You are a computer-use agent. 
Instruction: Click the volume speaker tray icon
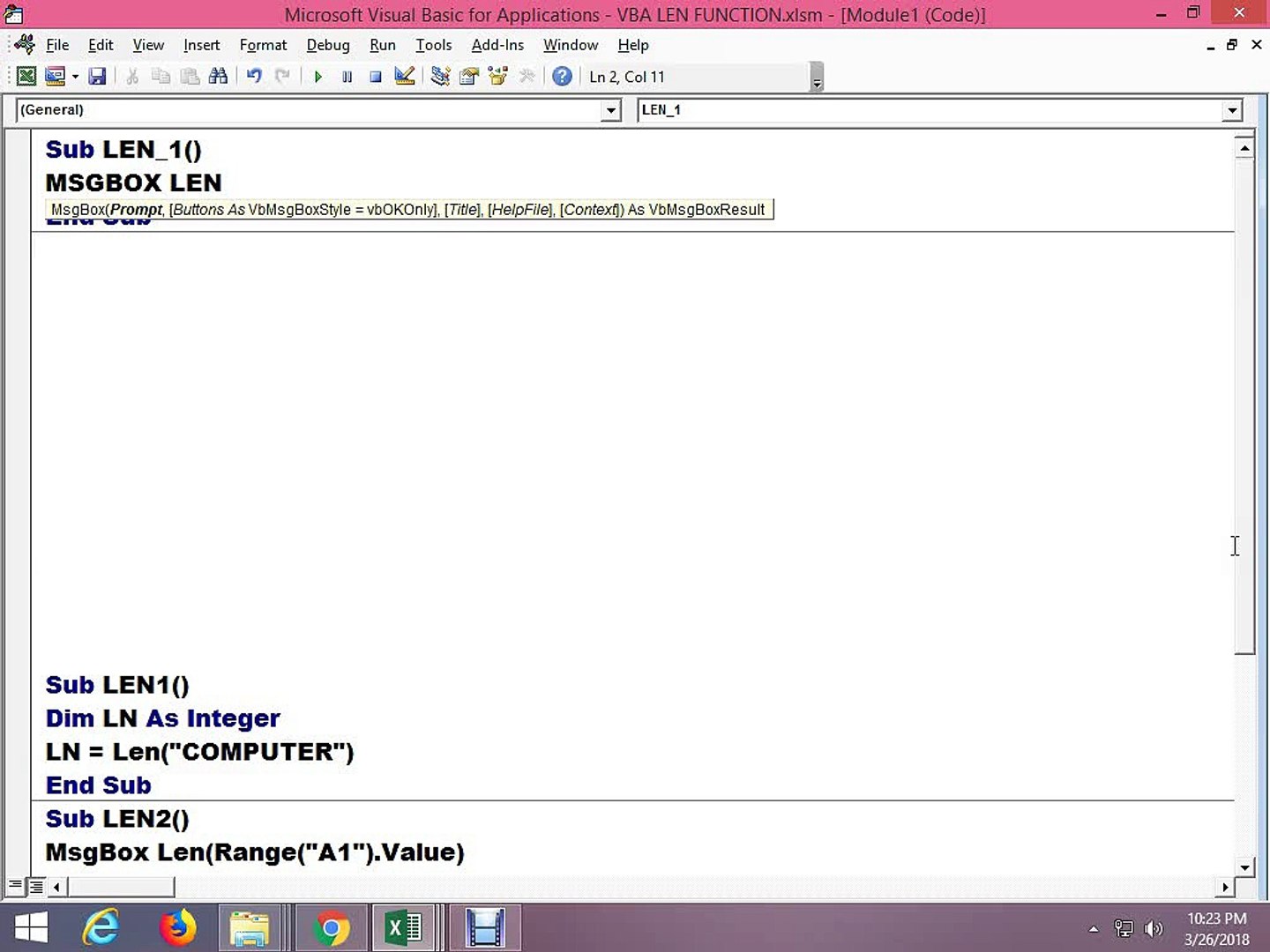(x=1153, y=928)
